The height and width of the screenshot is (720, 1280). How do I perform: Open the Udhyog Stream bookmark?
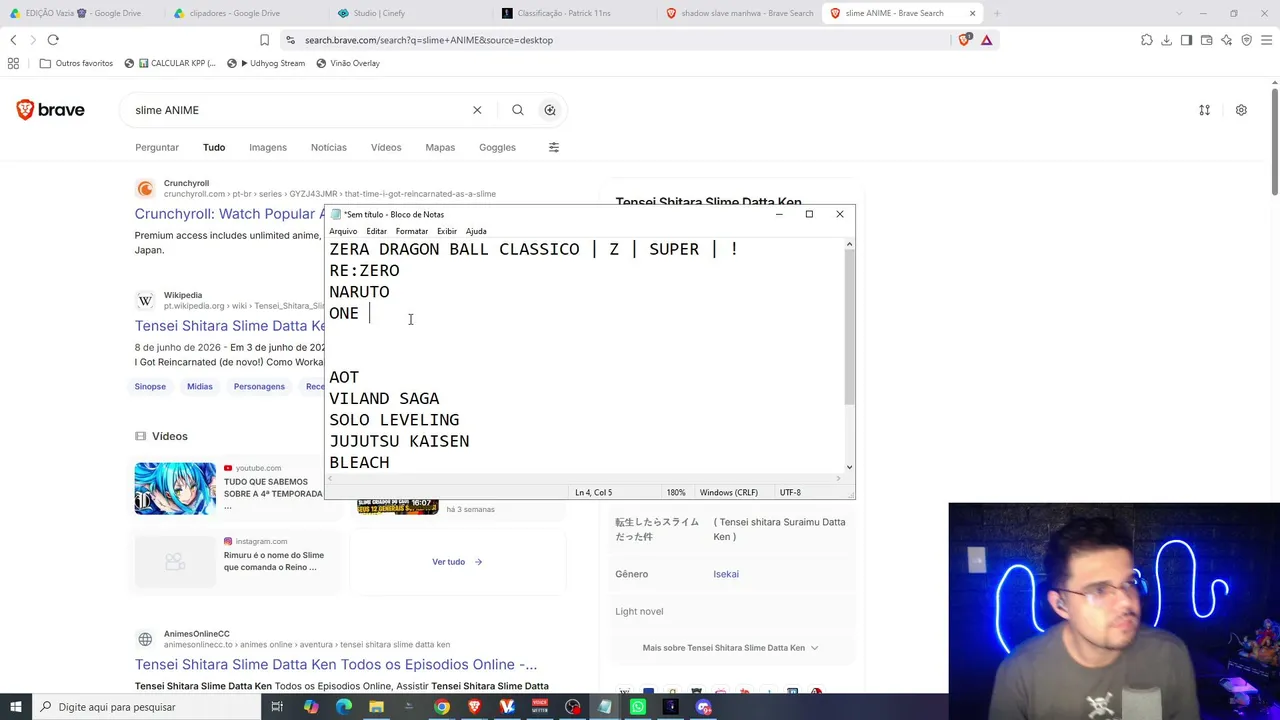pyautogui.click(x=266, y=63)
